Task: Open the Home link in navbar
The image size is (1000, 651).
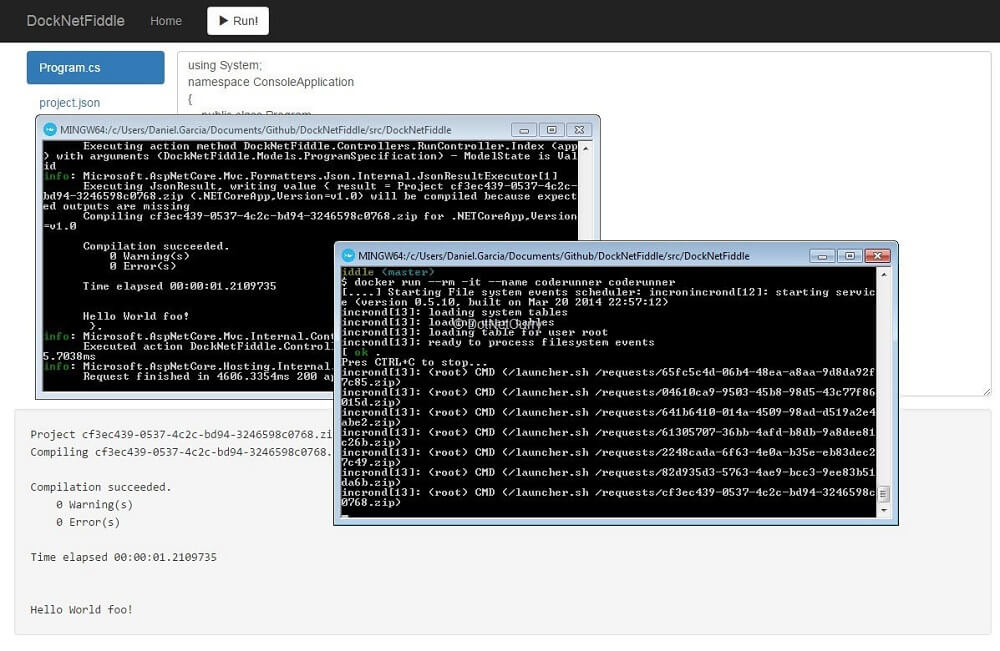Action: [166, 21]
